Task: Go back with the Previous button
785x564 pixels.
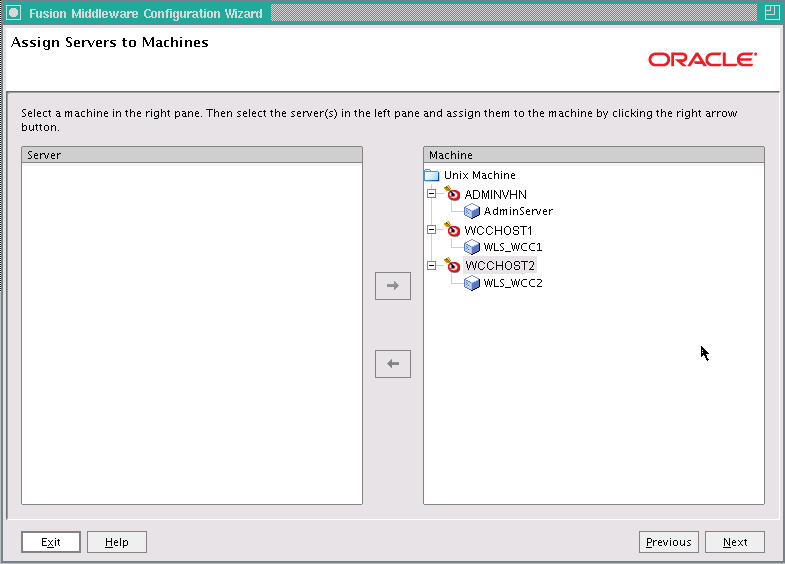Action: (668, 542)
